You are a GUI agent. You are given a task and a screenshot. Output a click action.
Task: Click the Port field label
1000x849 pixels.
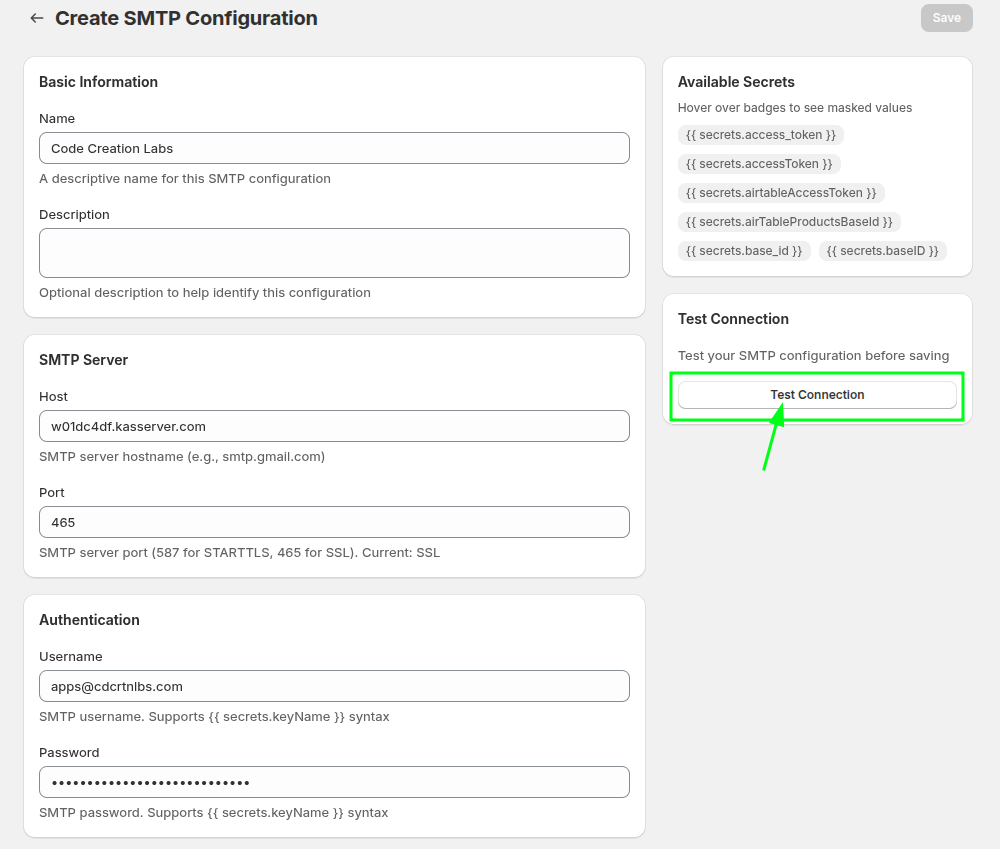pos(53,493)
